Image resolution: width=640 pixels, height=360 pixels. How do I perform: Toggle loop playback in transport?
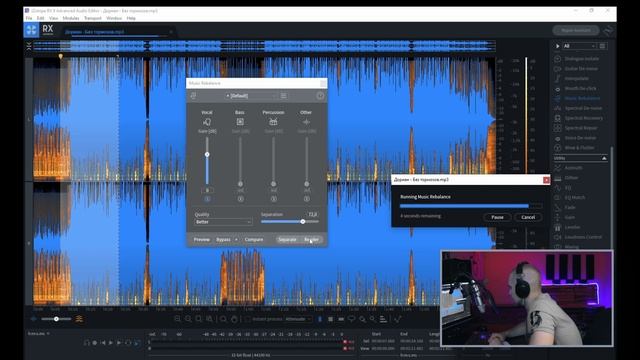tap(128, 343)
